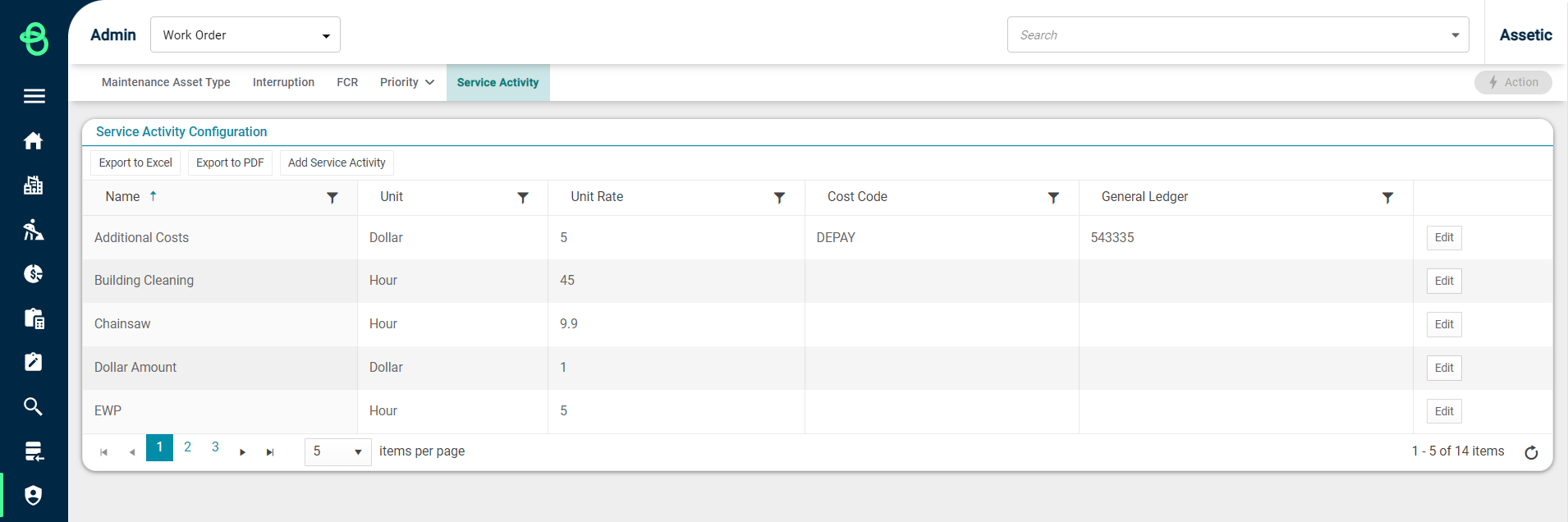Sort by Cost Code column header
The width and height of the screenshot is (1568, 522).
857,197
